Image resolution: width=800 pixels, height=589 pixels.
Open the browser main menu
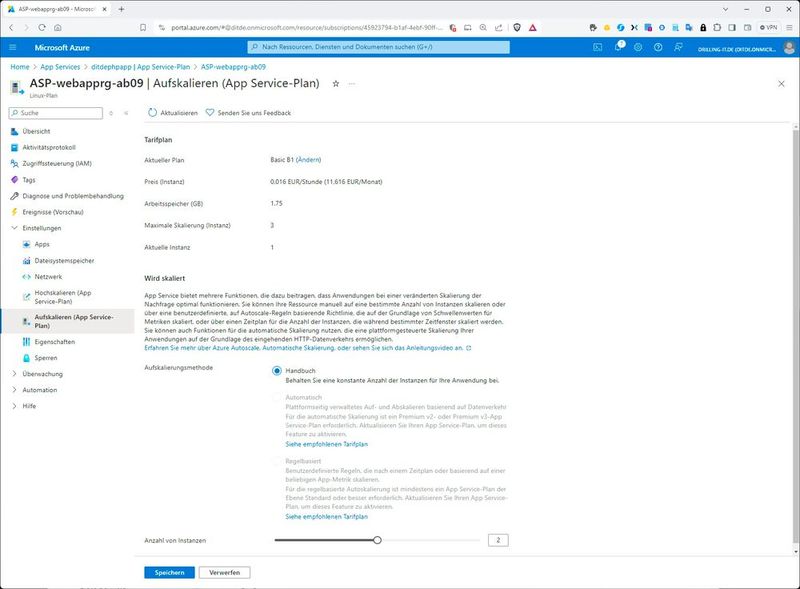click(789, 28)
